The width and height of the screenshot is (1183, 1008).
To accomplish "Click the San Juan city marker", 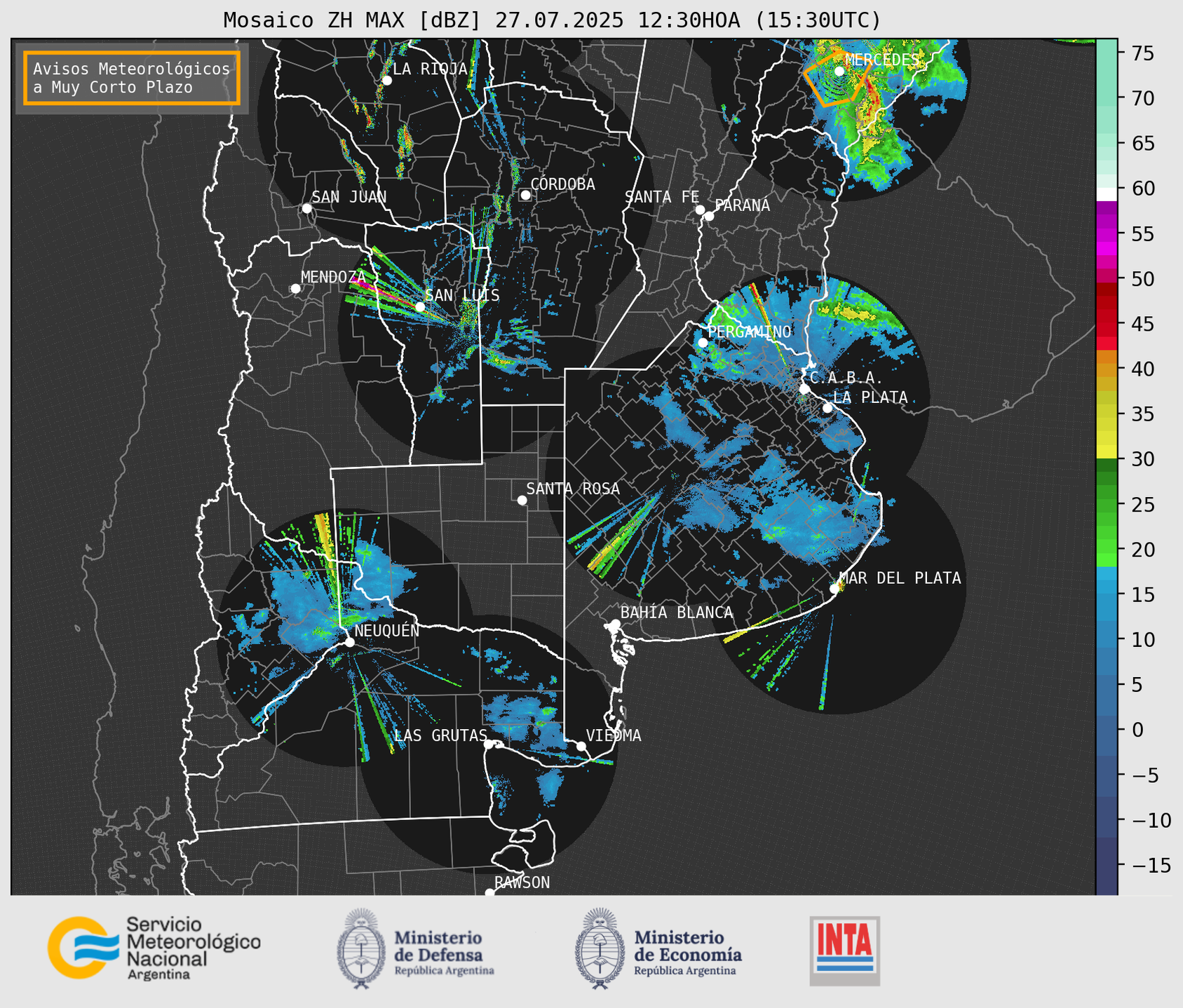I will 306,208.
